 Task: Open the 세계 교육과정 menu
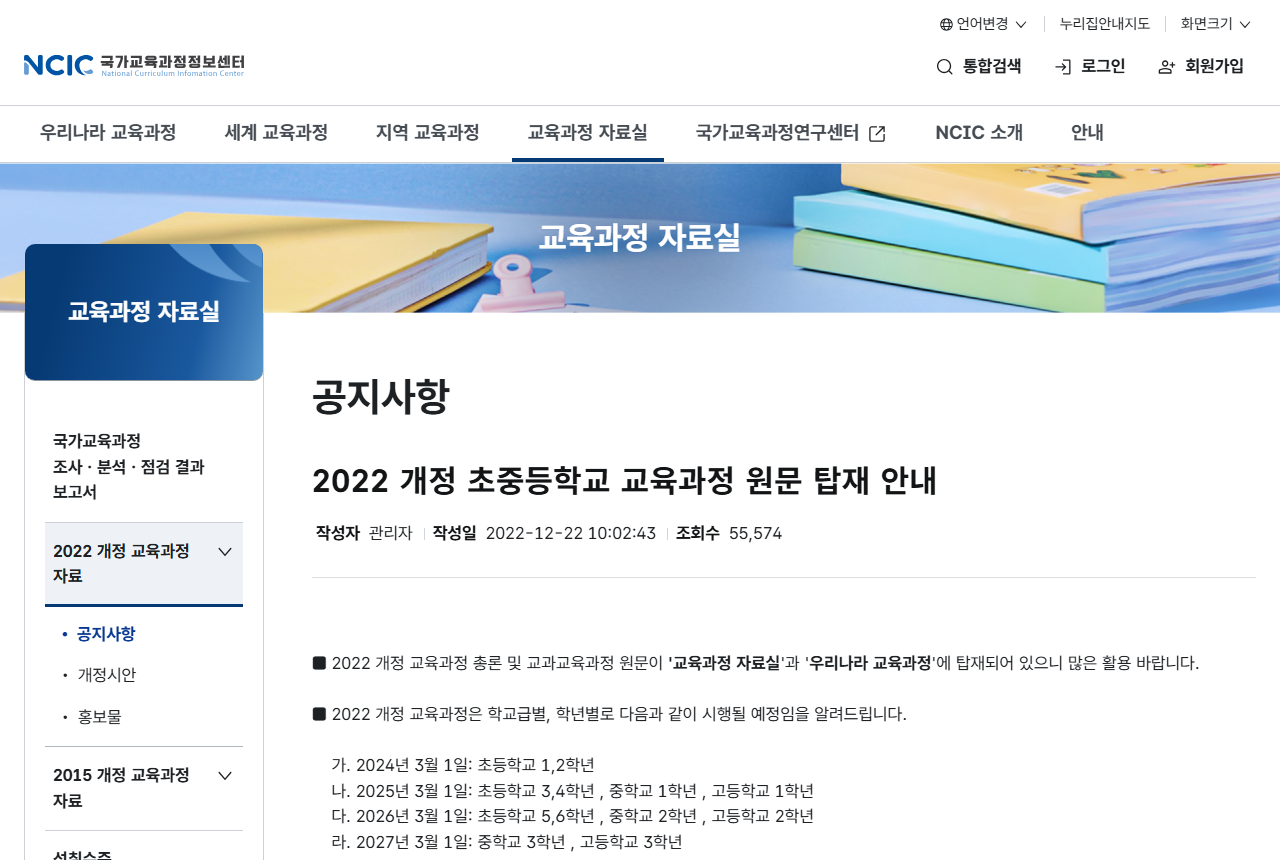[x=276, y=133]
